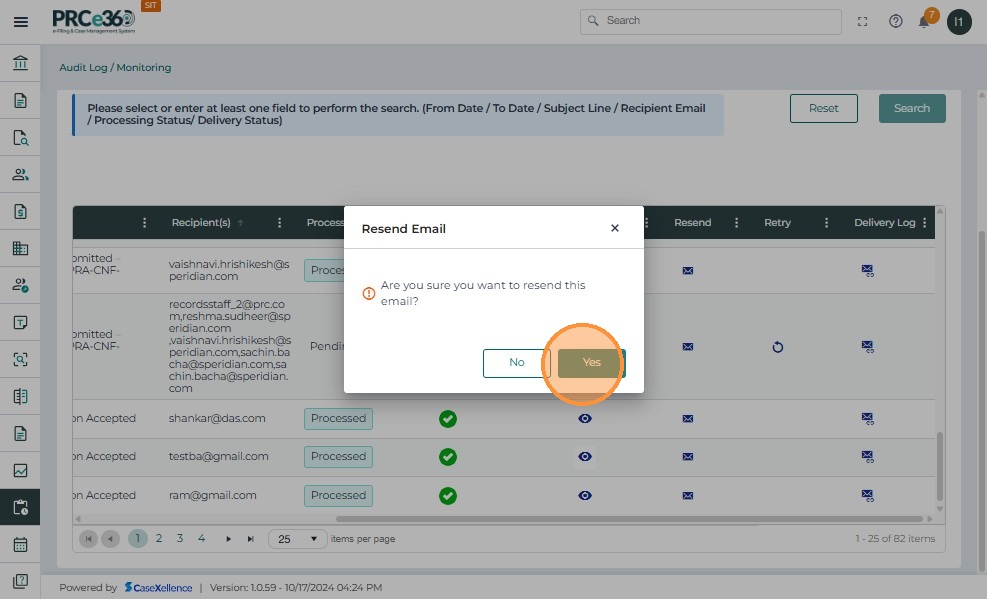
Task: Sort by the Recipient(s) column header
Action: click(x=201, y=223)
